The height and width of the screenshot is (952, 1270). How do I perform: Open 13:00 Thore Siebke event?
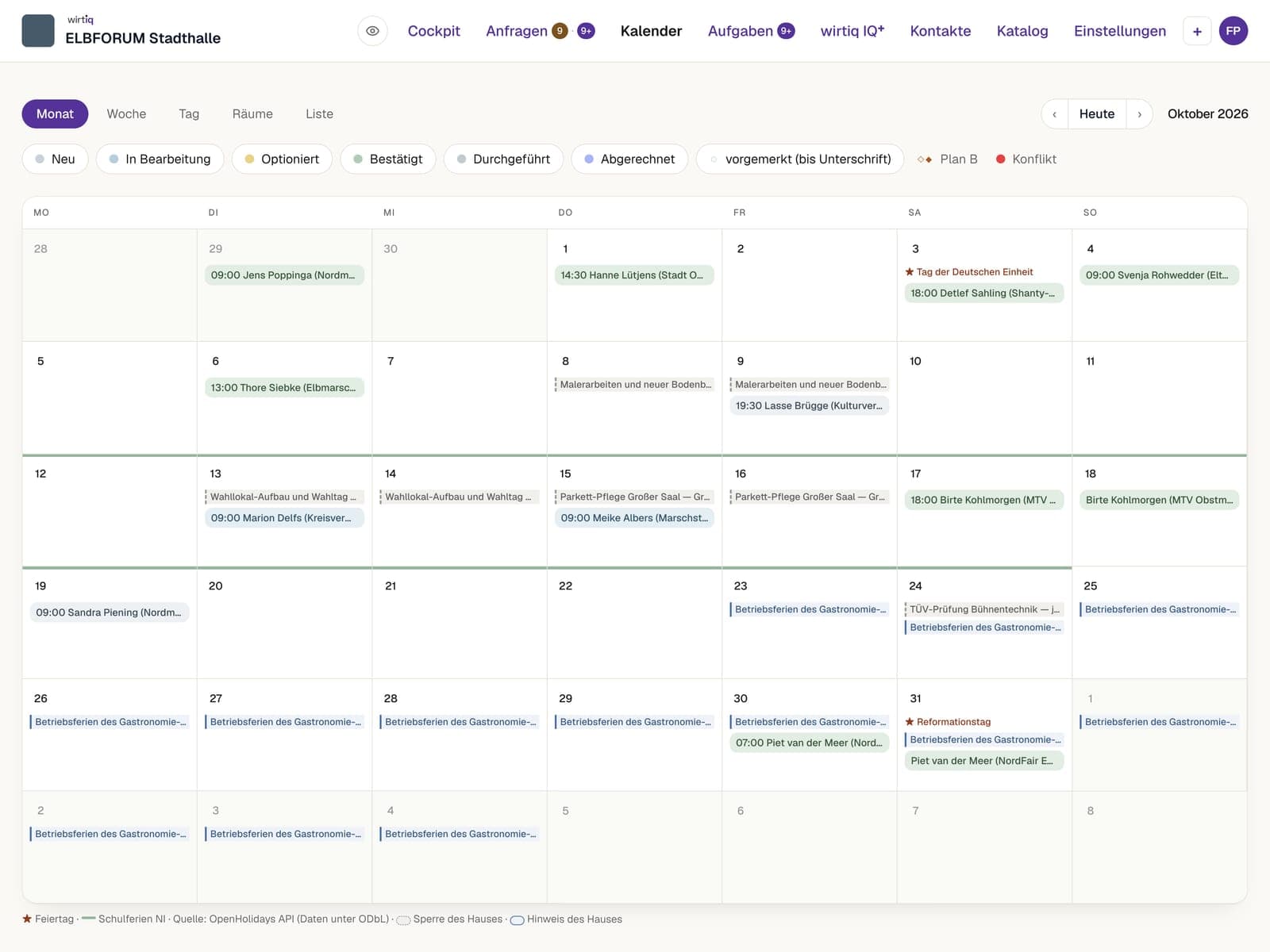pos(284,387)
